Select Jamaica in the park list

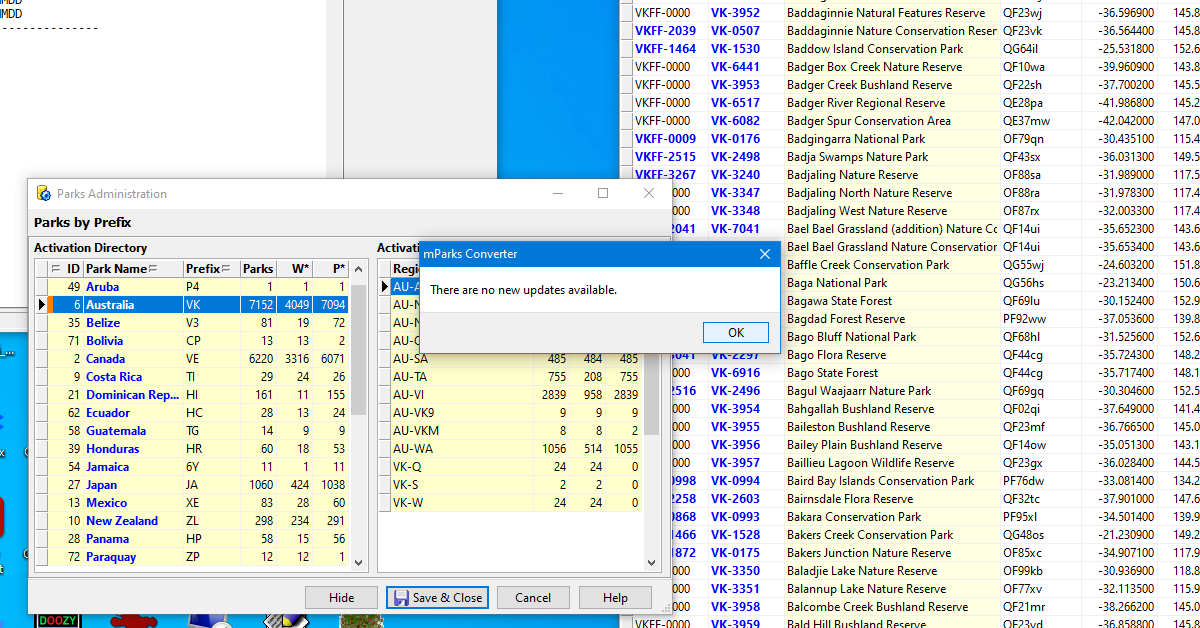(x=193, y=467)
